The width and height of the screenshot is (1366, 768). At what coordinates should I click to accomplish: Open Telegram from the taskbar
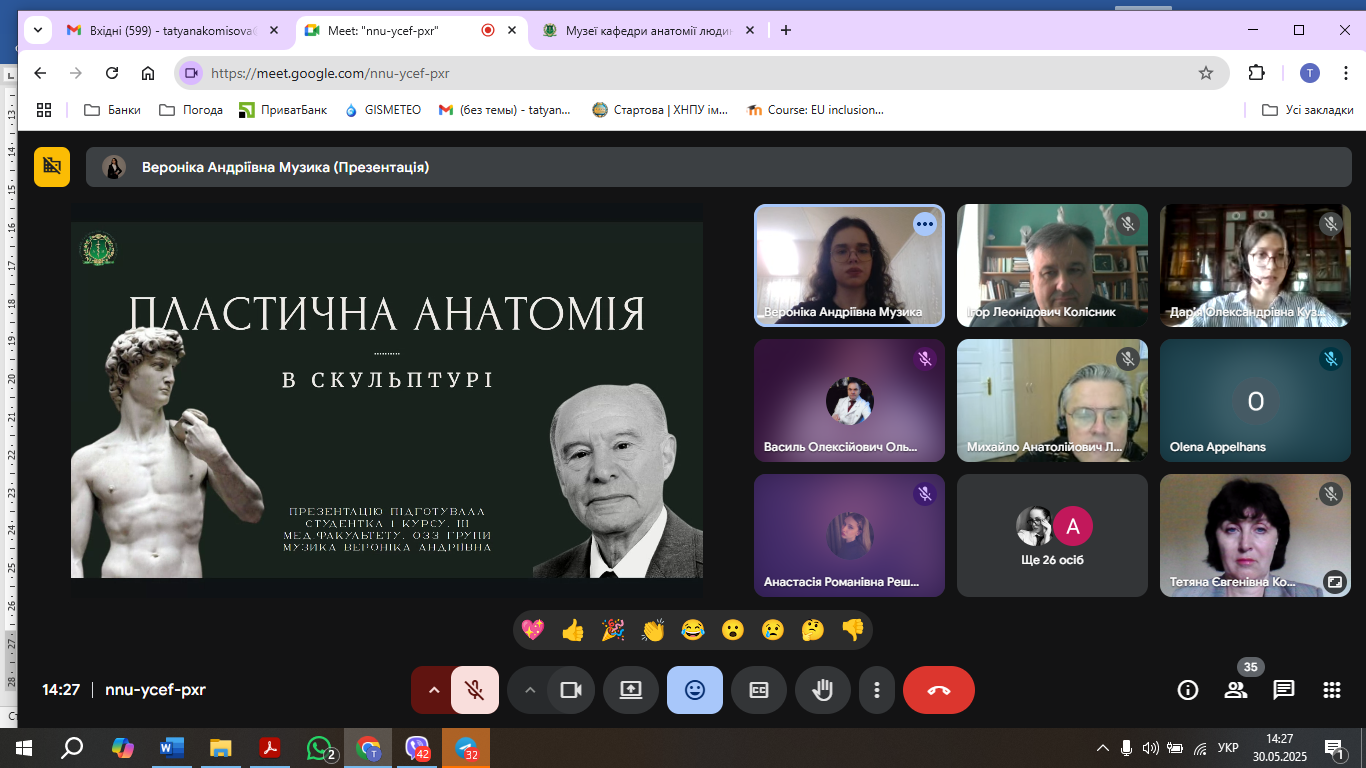pos(466,748)
